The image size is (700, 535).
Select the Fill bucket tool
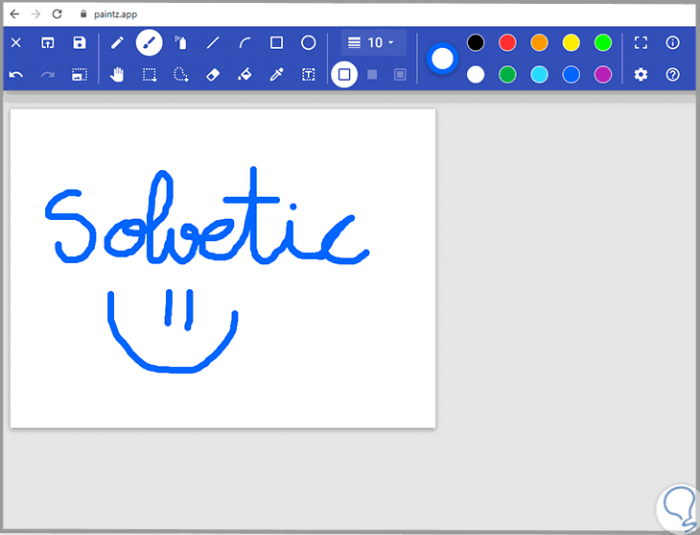[x=245, y=75]
